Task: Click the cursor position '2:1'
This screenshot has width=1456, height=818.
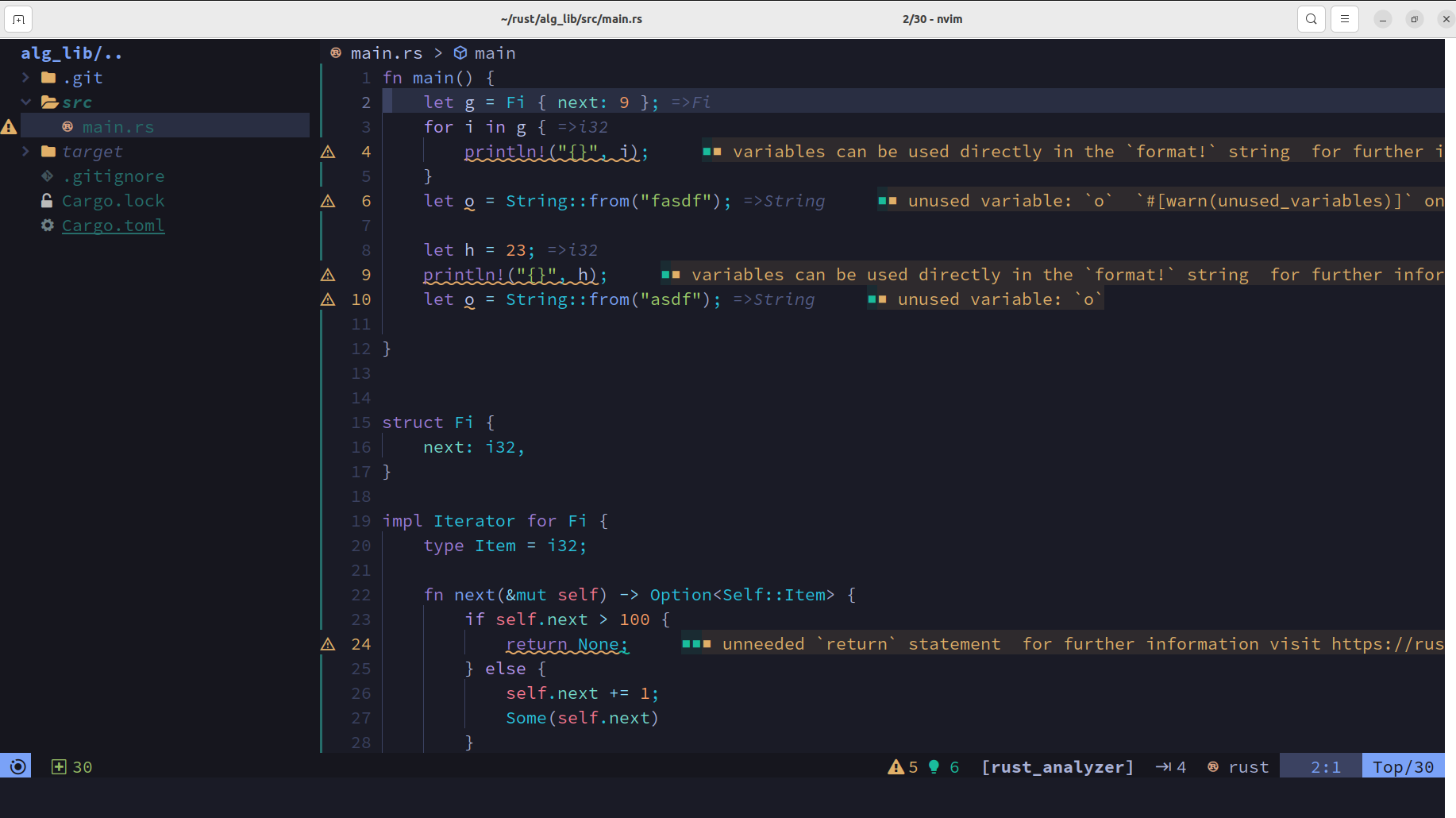Action: tap(1326, 767)
